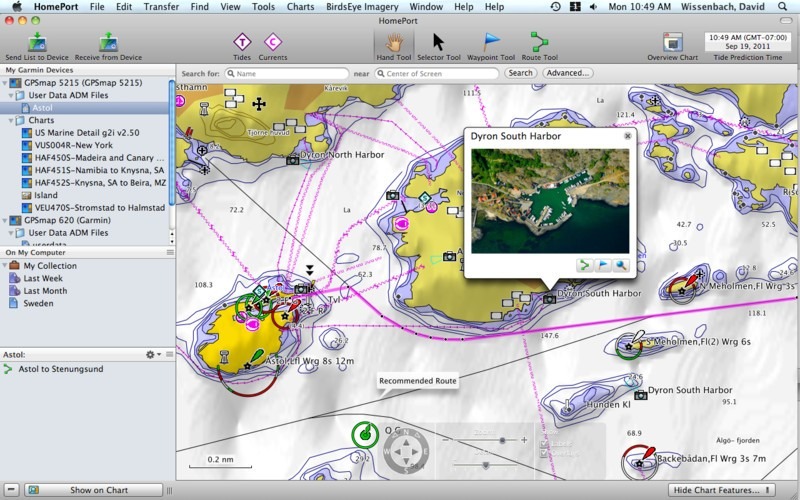Viewport: 800px width, 500px height.
Task: Click Show on Chart button
Action: tap(94, 490)
